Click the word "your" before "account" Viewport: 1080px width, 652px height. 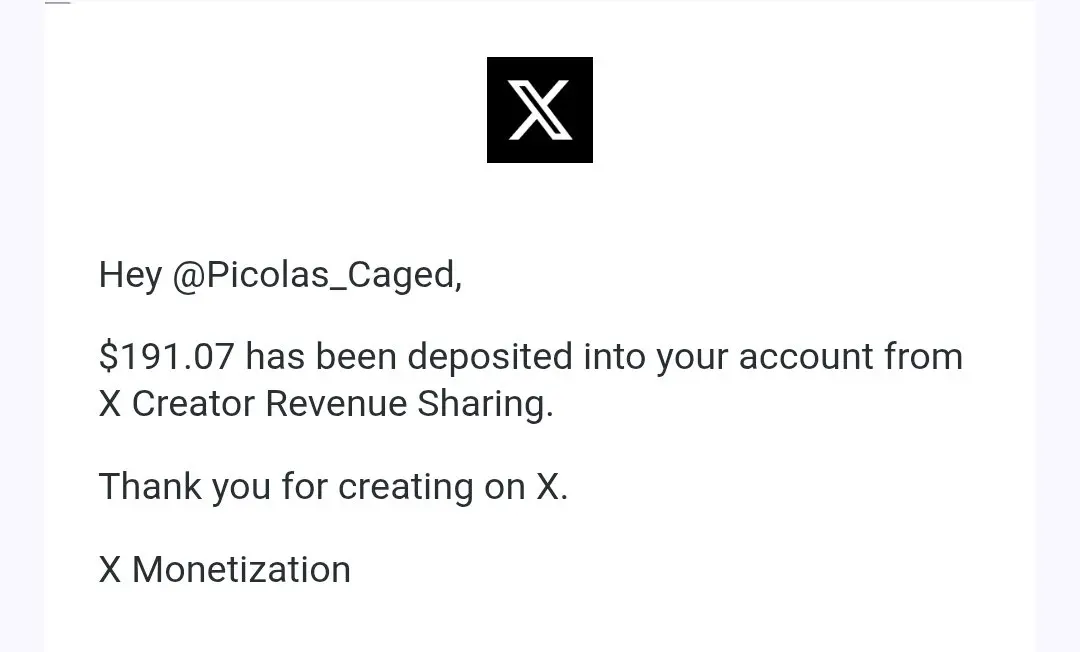692,359
